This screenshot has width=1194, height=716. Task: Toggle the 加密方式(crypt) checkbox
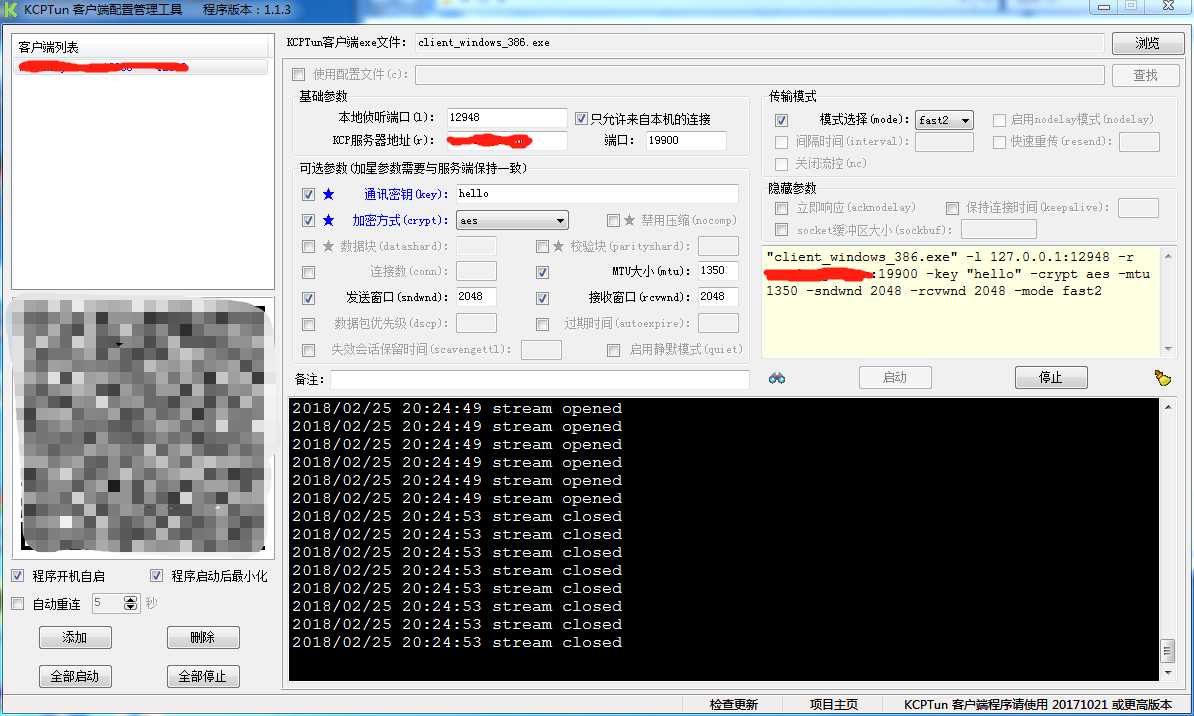308,220
